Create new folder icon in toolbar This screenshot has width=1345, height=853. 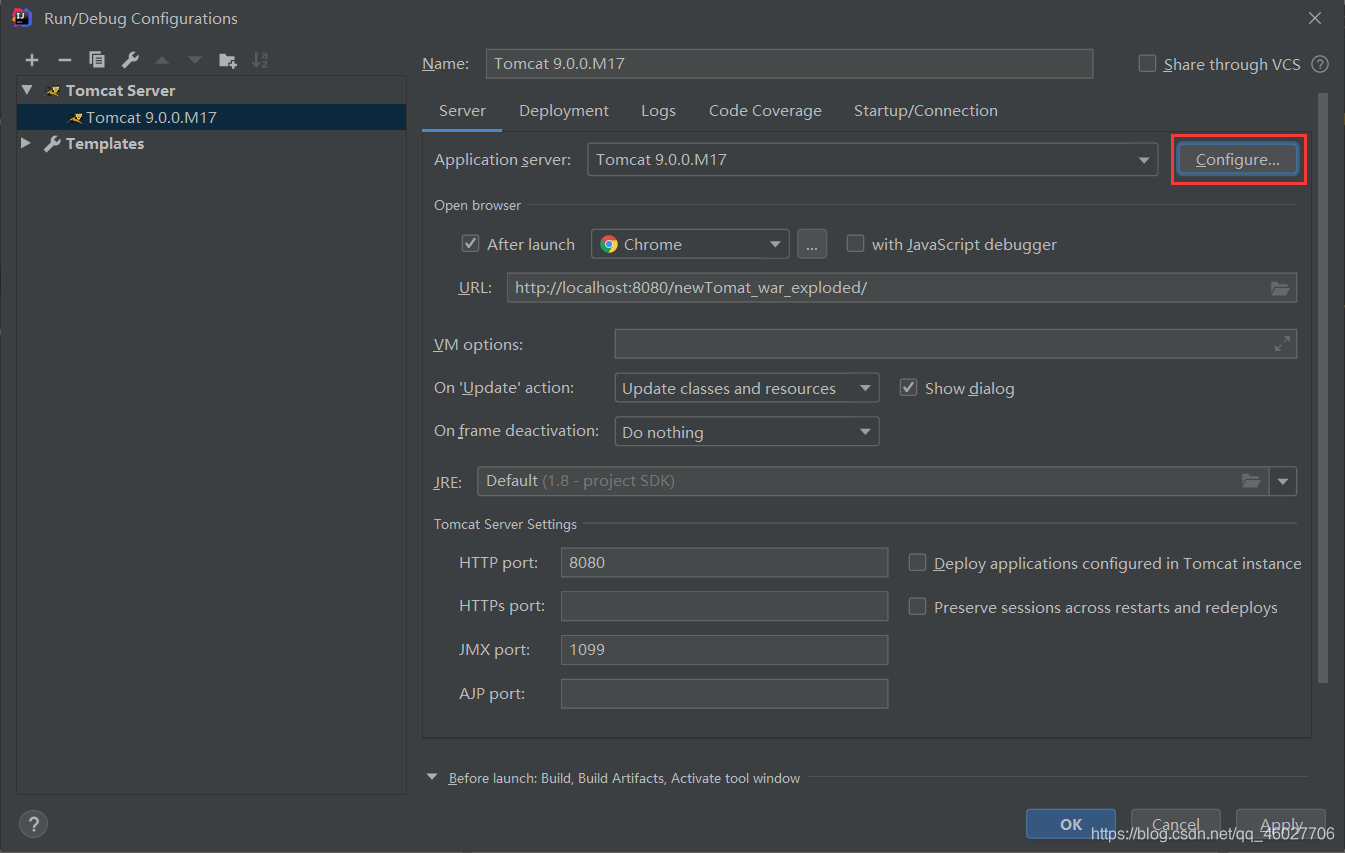coord(228,60)
